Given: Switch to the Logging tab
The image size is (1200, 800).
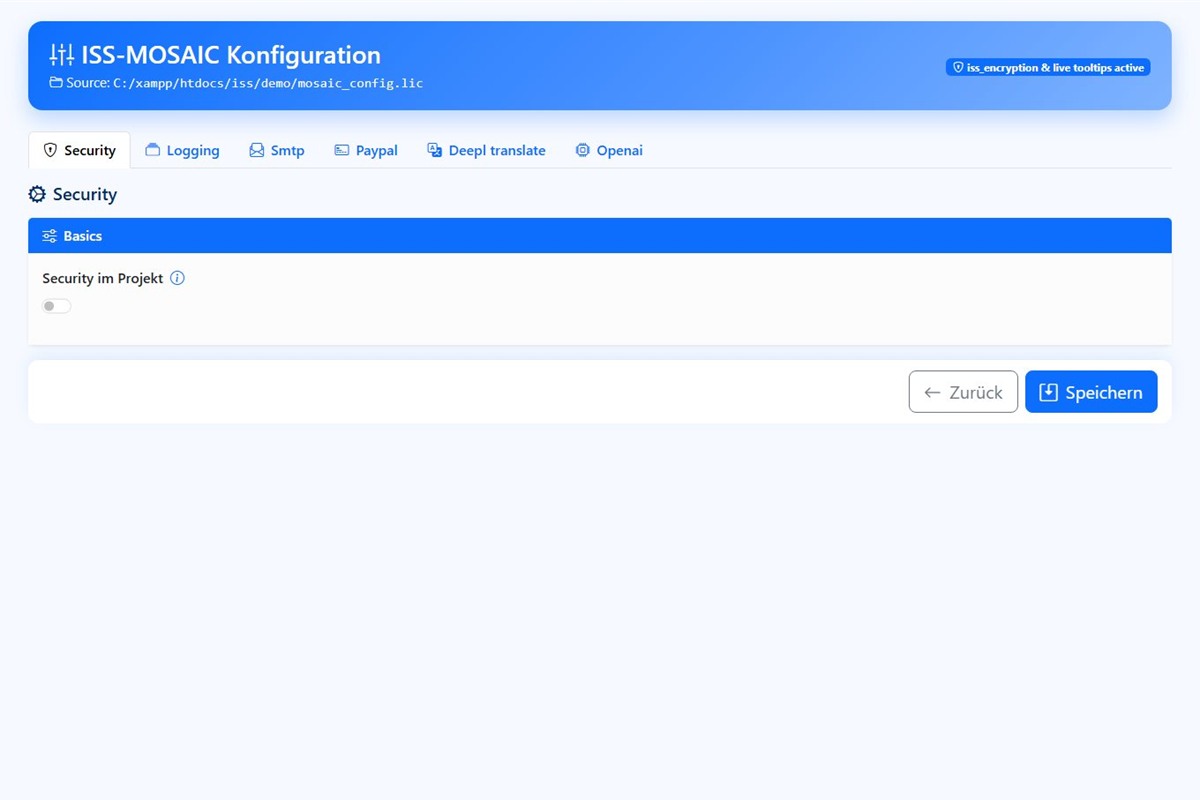Looking at the screenshot, I should point(182,150).
